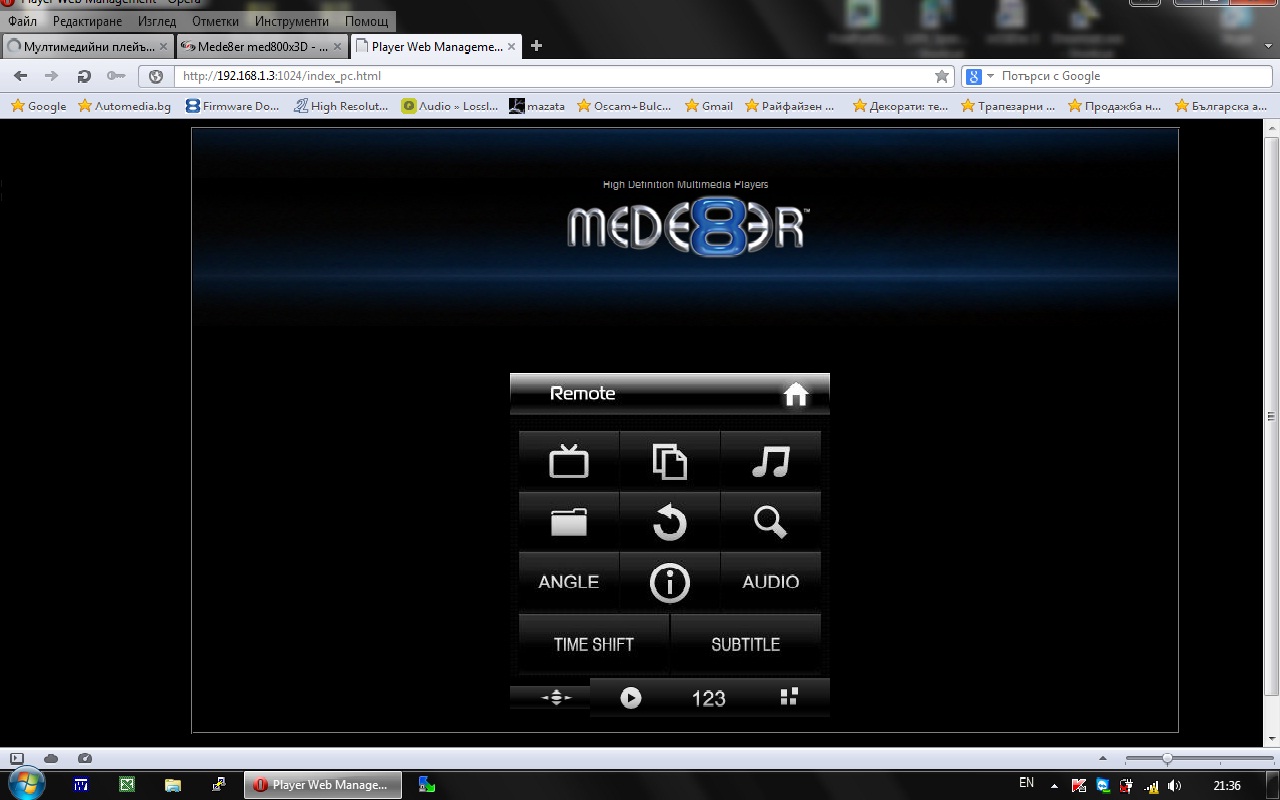Click the Opera Link cloud icon
This screenshot has height=800, width=1280.
51,759
